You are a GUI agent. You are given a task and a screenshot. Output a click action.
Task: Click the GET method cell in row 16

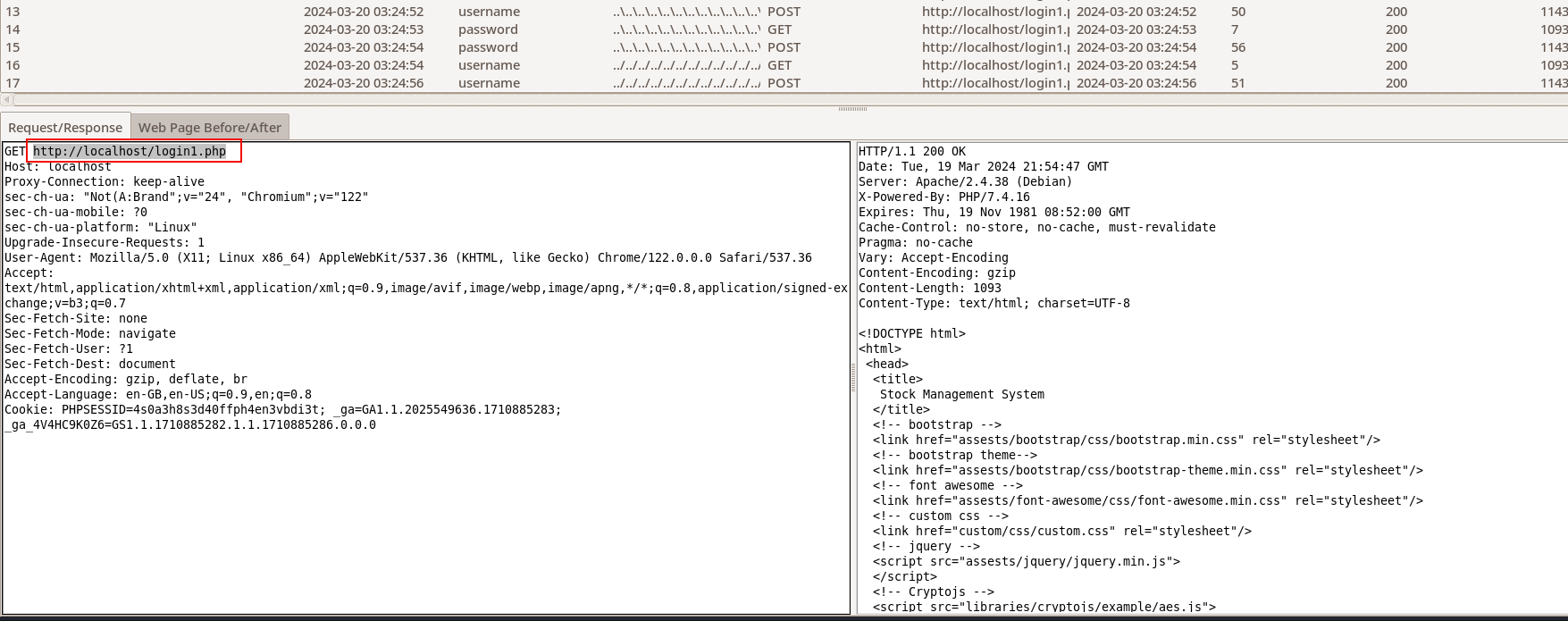[x=779, y=65]
